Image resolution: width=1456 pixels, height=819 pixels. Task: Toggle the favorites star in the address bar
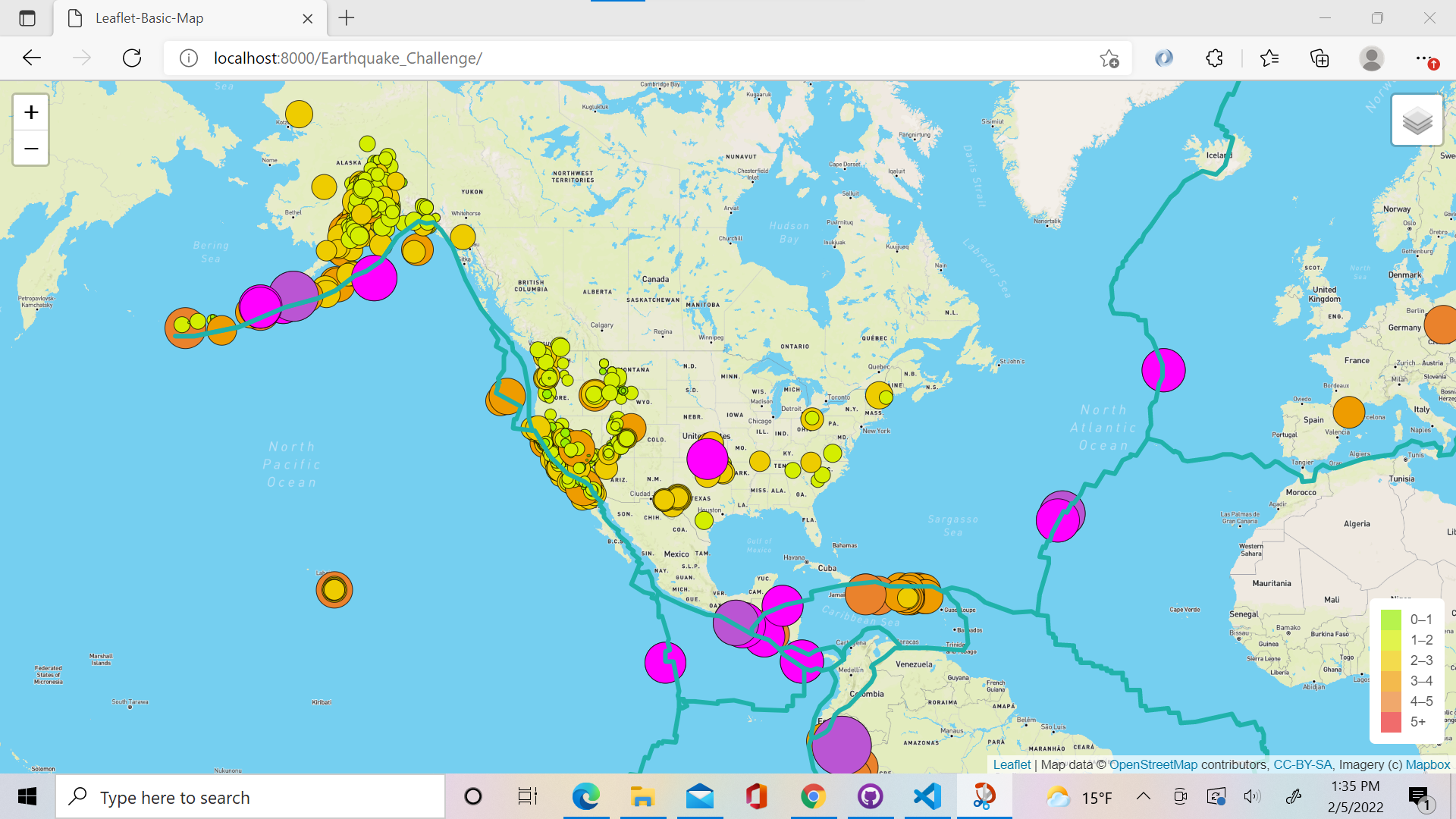tap(1109, 58)
